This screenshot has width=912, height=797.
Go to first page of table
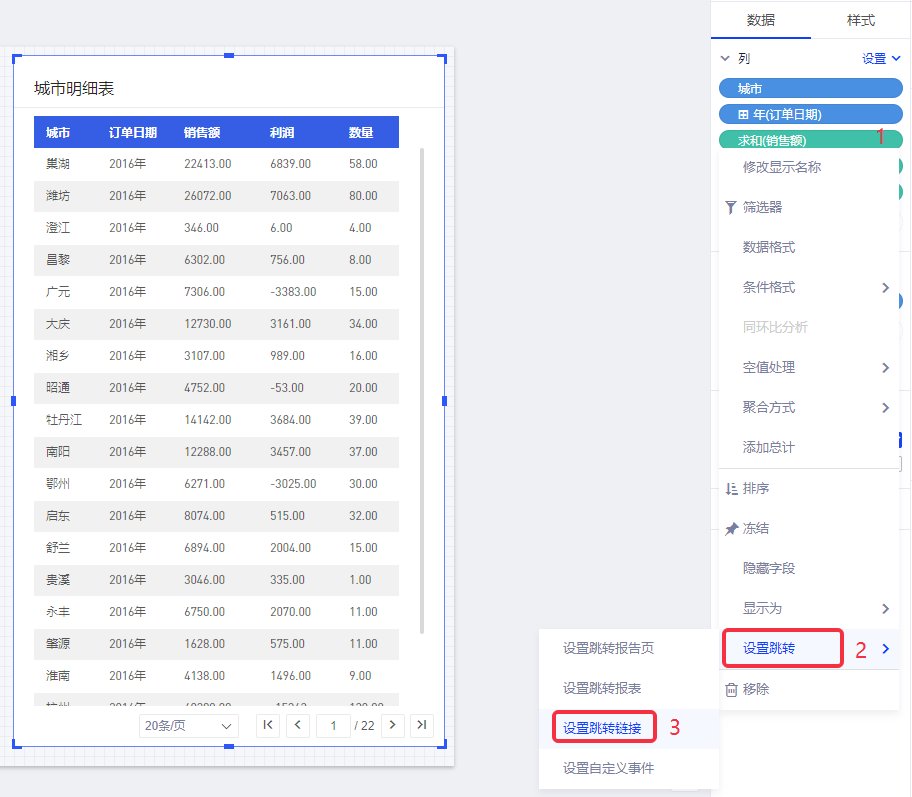(x=268, y=725)
